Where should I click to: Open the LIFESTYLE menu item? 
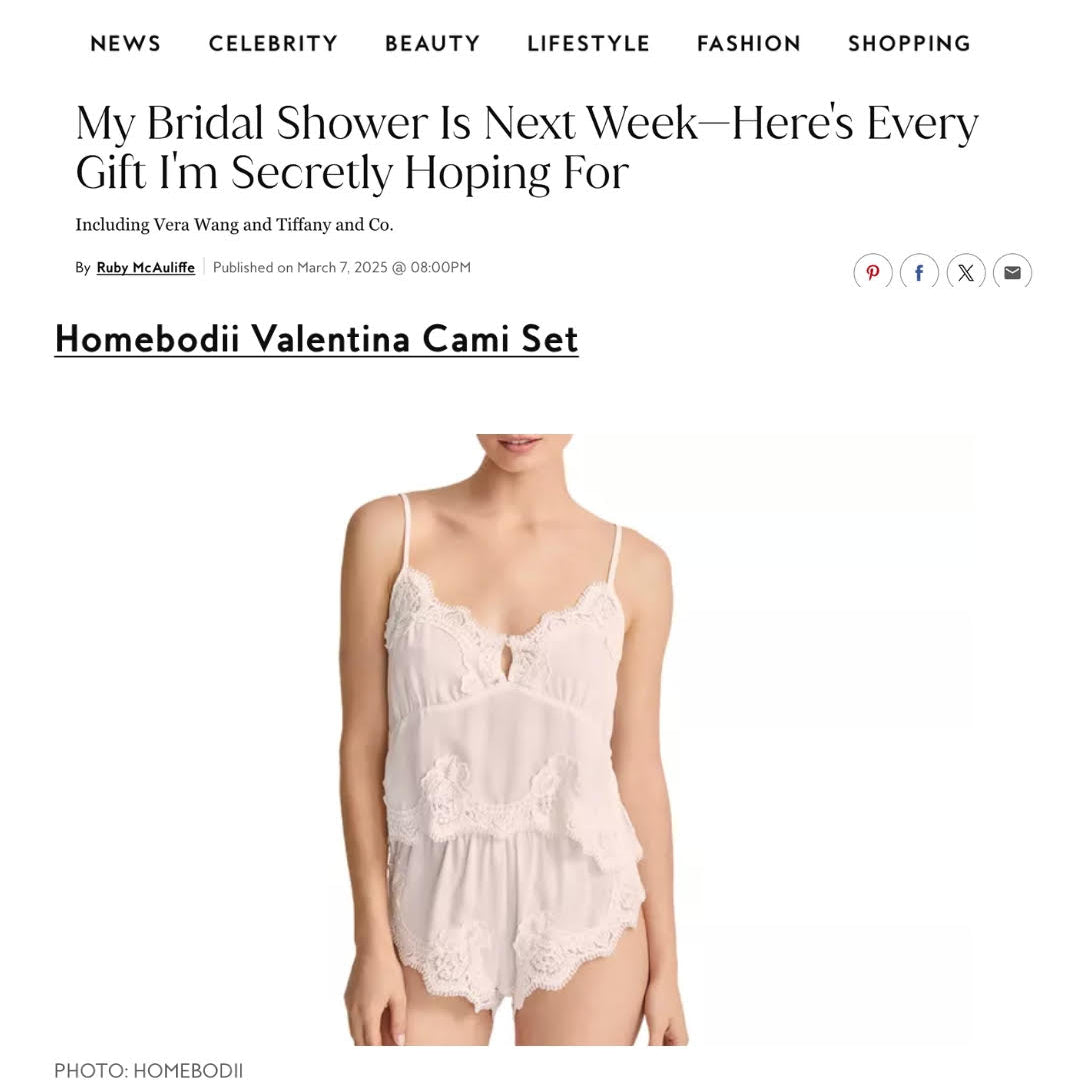[588, 43]
